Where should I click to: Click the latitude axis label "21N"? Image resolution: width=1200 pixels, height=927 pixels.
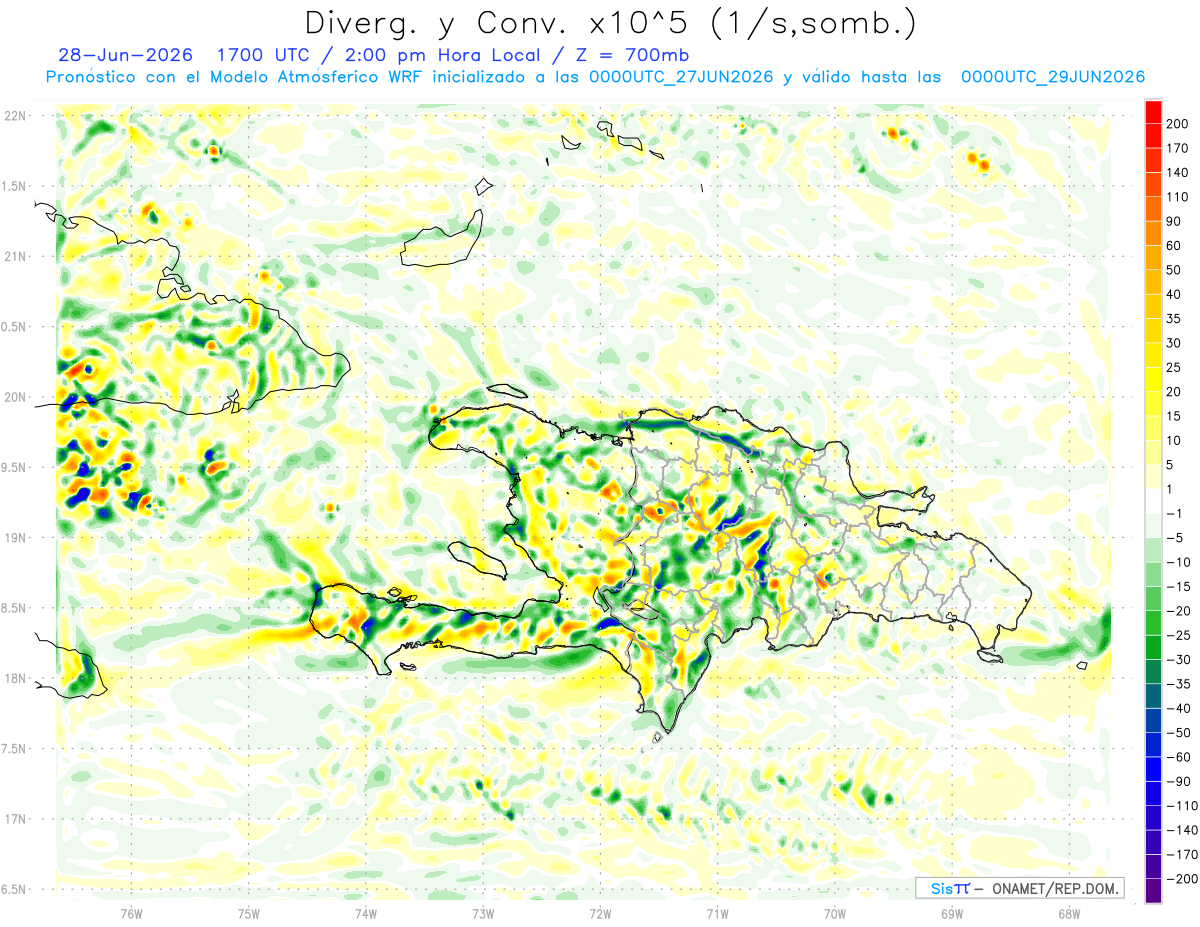pyautogui.click(x=16, y=256)
